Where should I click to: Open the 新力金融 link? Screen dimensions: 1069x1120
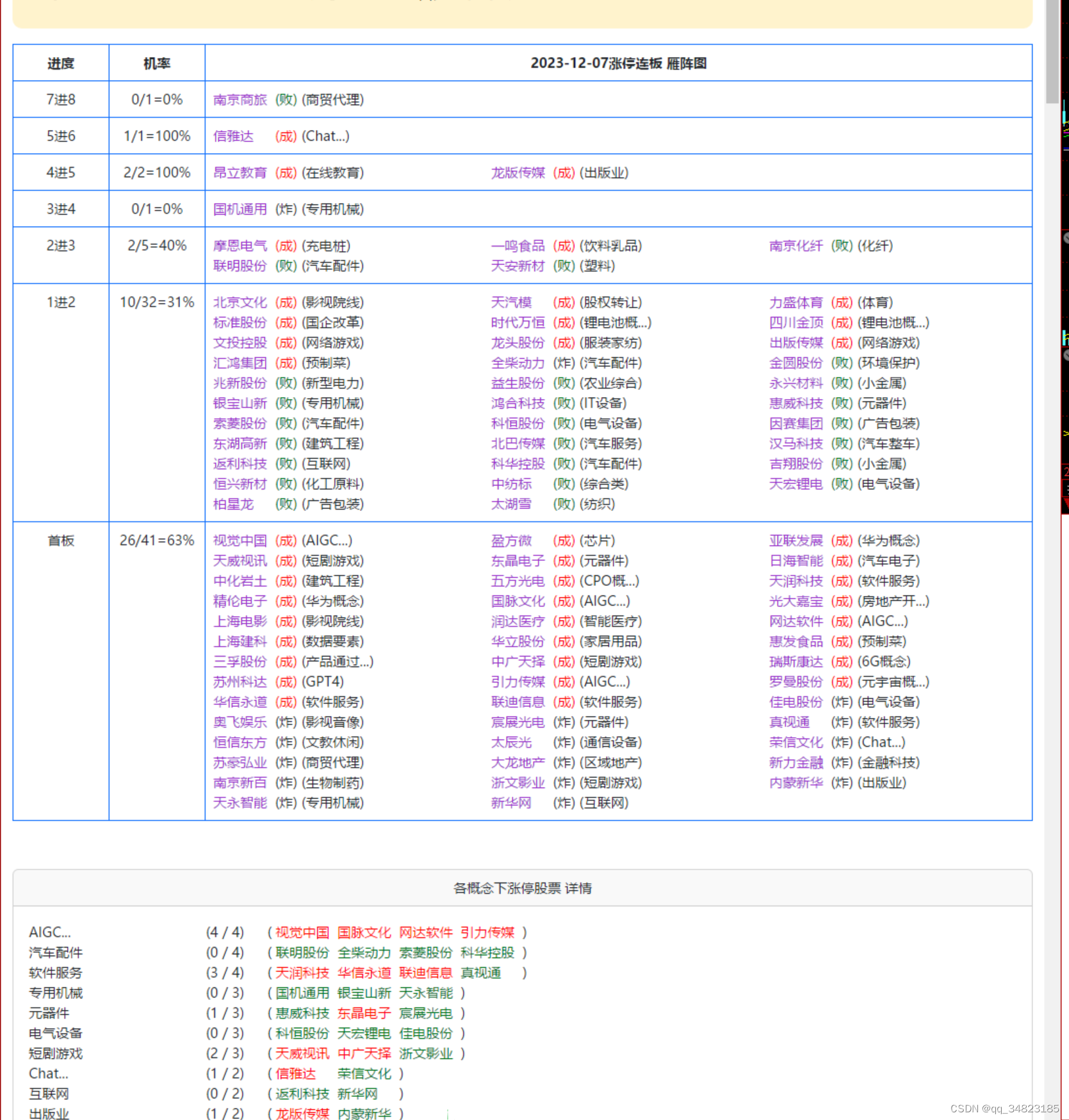pos(796,763)
